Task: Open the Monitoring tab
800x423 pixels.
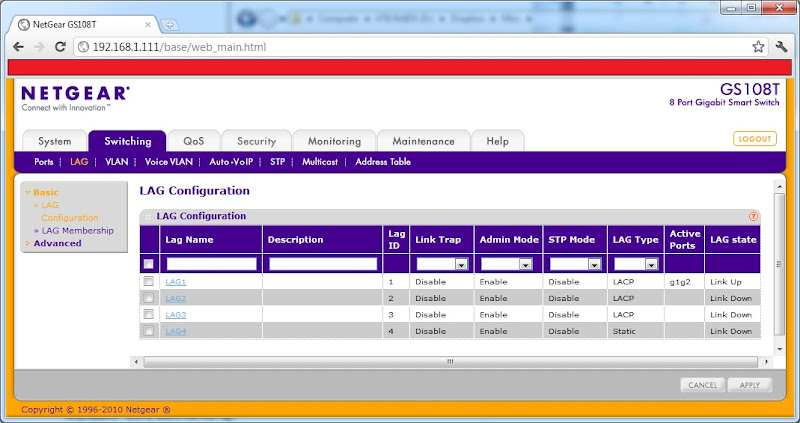Action: pos(334,141)
